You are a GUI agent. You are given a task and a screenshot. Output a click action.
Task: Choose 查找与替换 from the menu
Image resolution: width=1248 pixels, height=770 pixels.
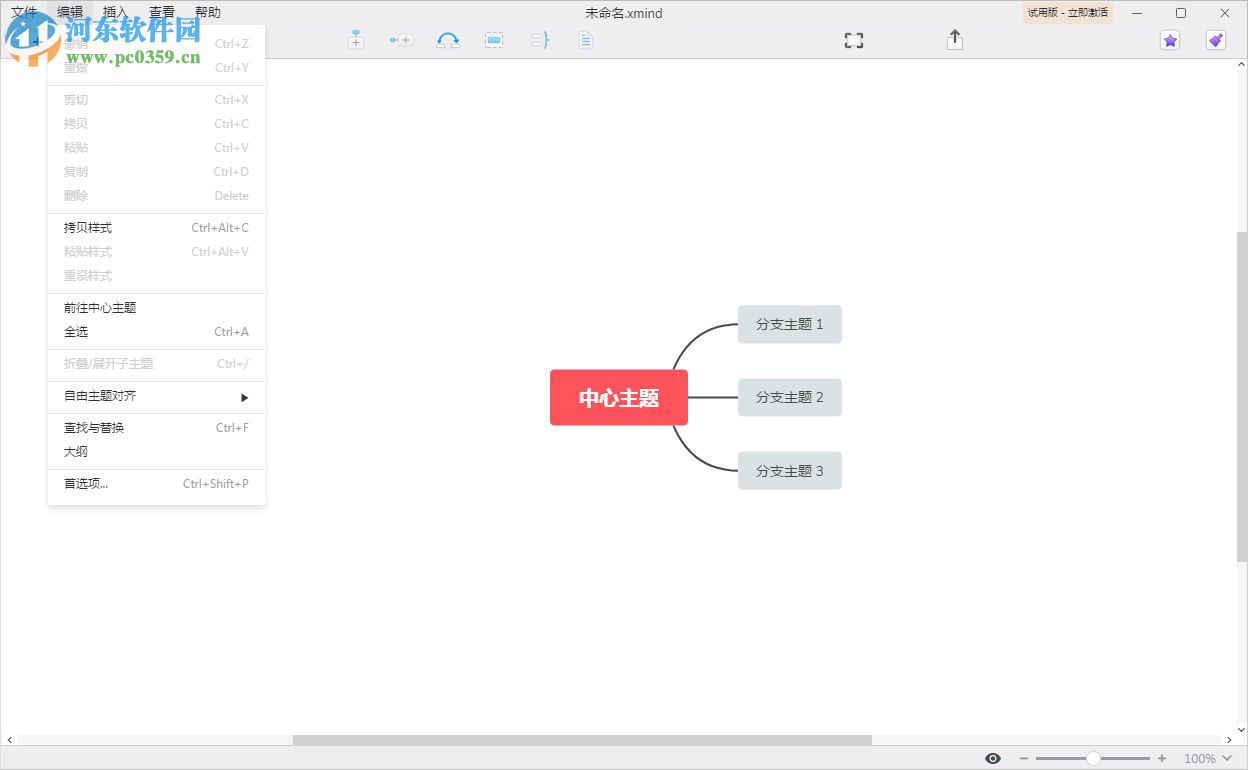tap(156, 428)
